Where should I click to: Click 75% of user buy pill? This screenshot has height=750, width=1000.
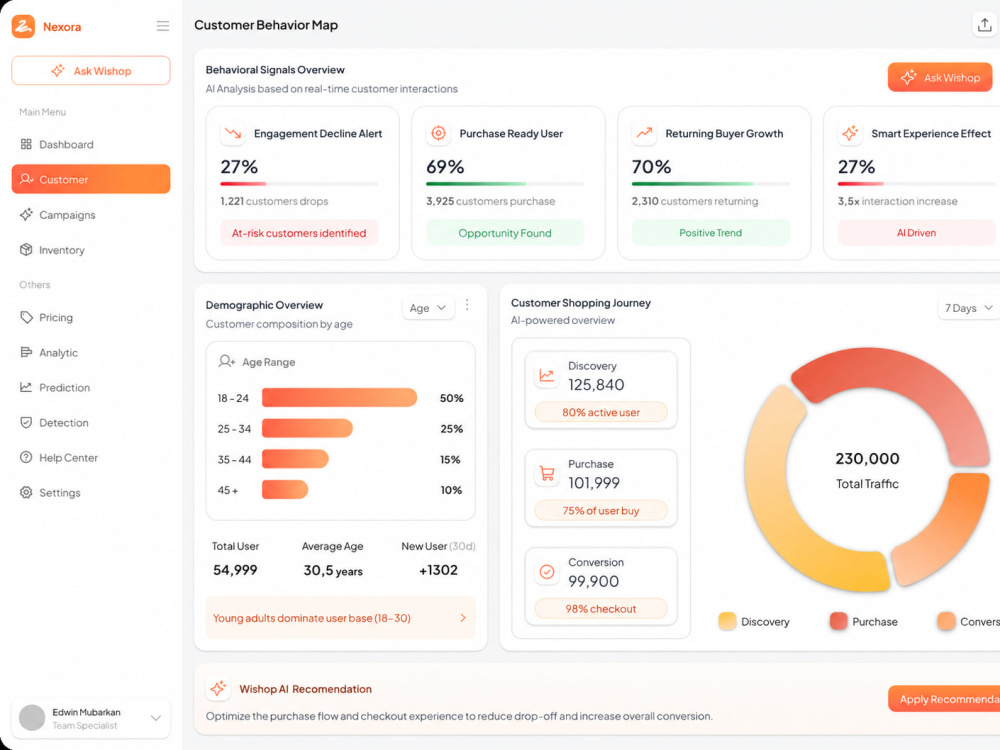601,511
